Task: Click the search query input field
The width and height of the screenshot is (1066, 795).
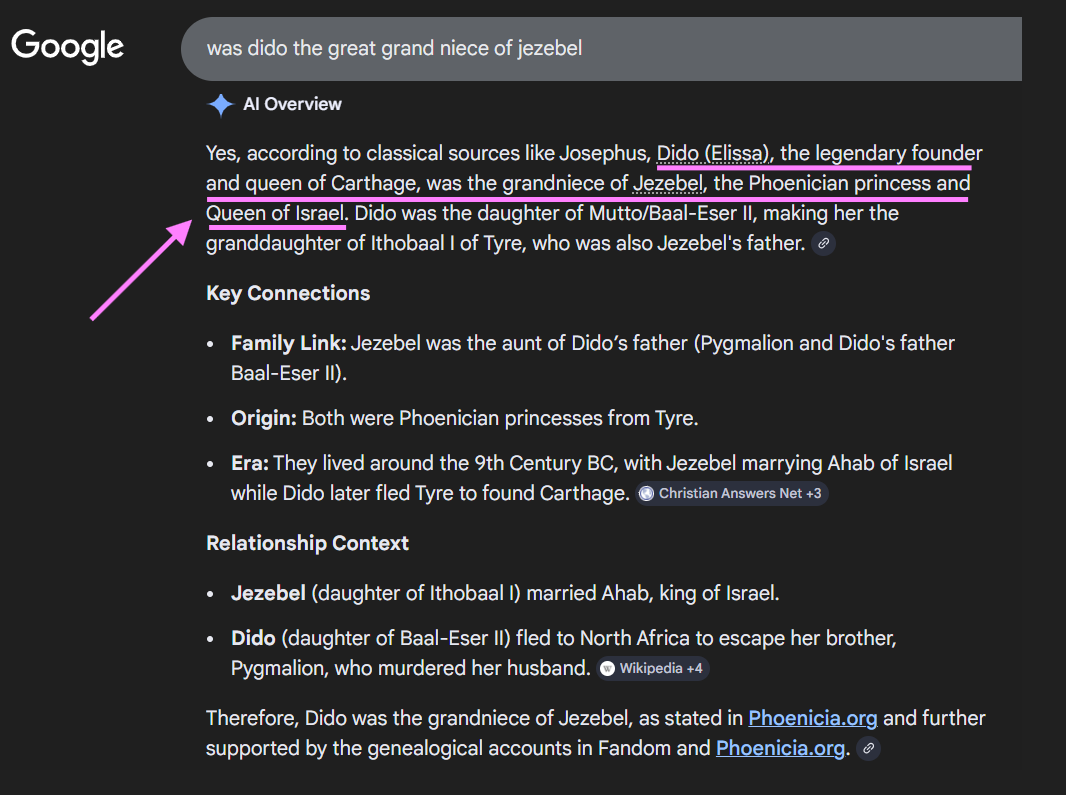Action: (x=601, y=49)
